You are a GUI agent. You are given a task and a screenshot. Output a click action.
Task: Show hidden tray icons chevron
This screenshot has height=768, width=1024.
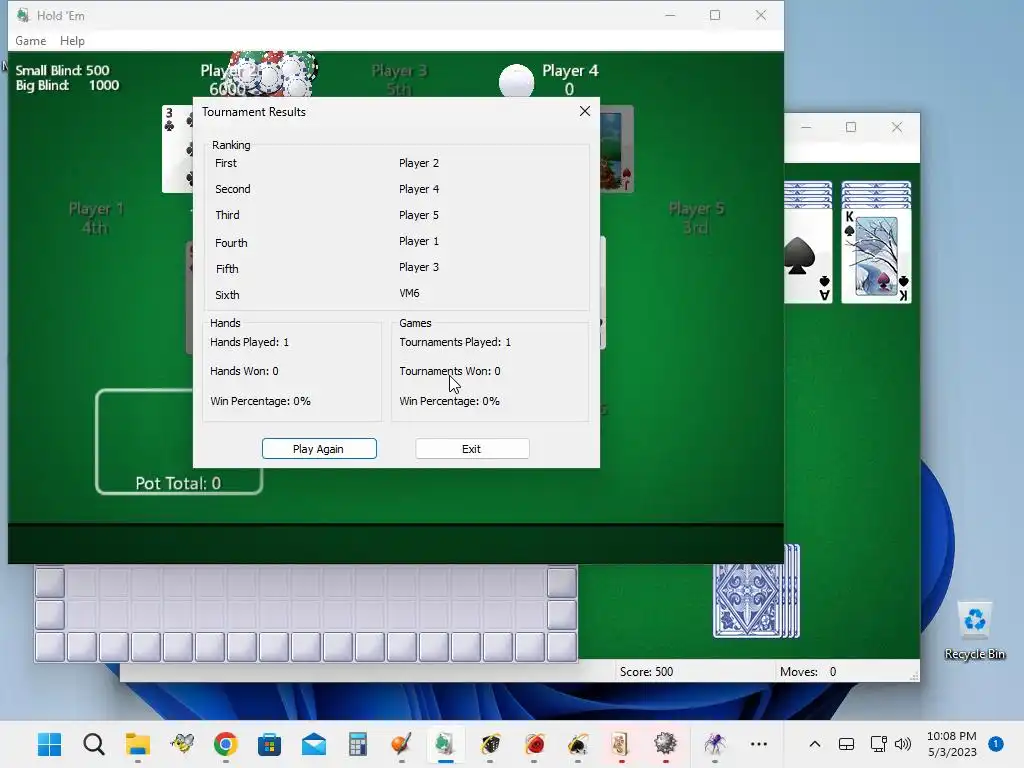(x=814, y=744)
